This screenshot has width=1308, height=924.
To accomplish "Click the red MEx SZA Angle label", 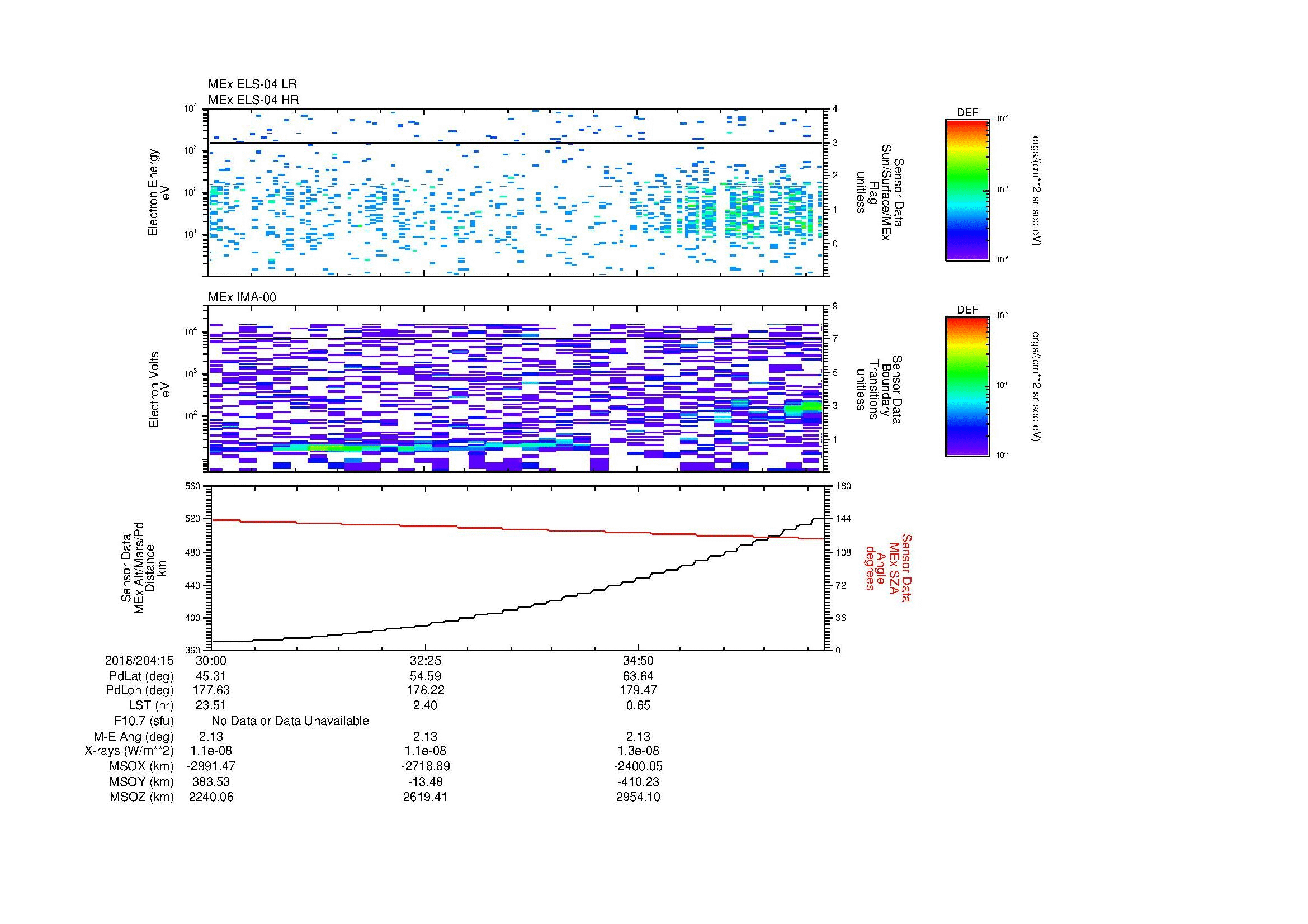I will point(887,567).
